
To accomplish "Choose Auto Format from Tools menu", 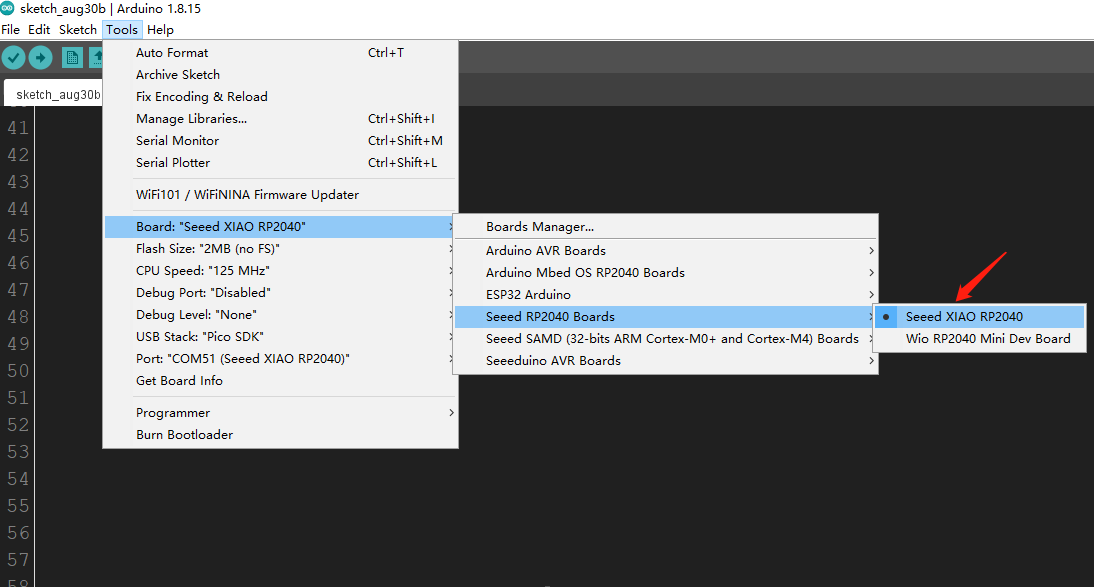I will (x=280, y=52).
